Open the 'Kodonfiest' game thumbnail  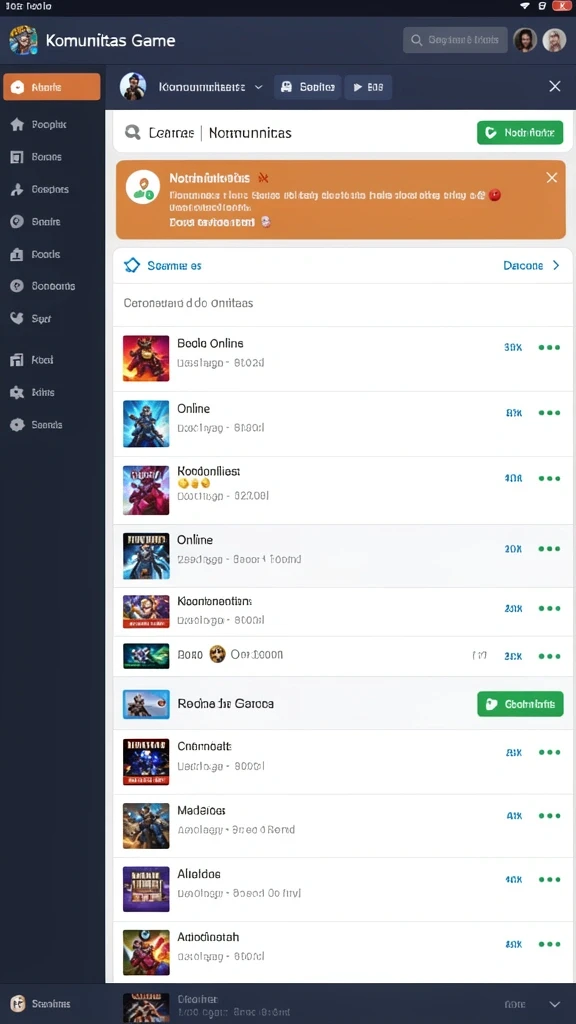tap(146, 490)
